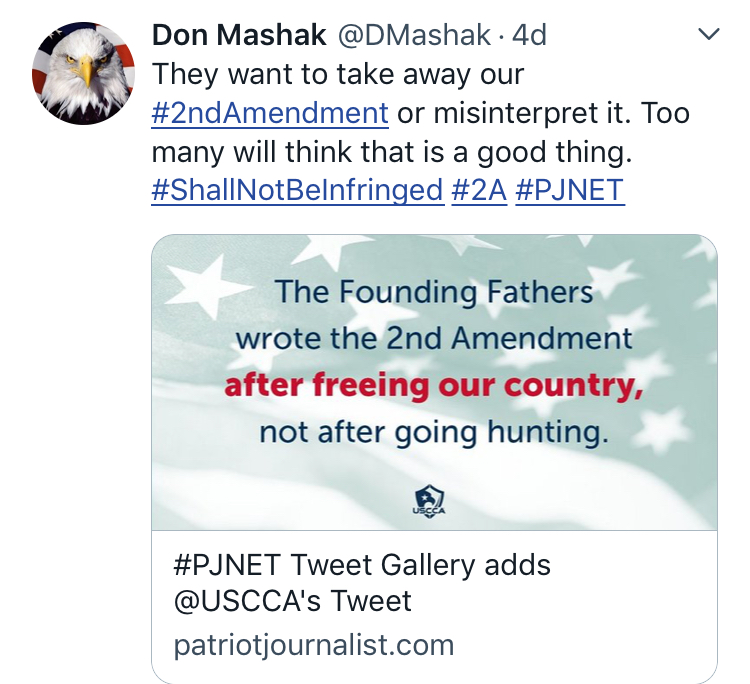Click "wrote the 2nd Amendment" image line
Viewport: 750px width, 684px height.
click(x=434, y=339)
